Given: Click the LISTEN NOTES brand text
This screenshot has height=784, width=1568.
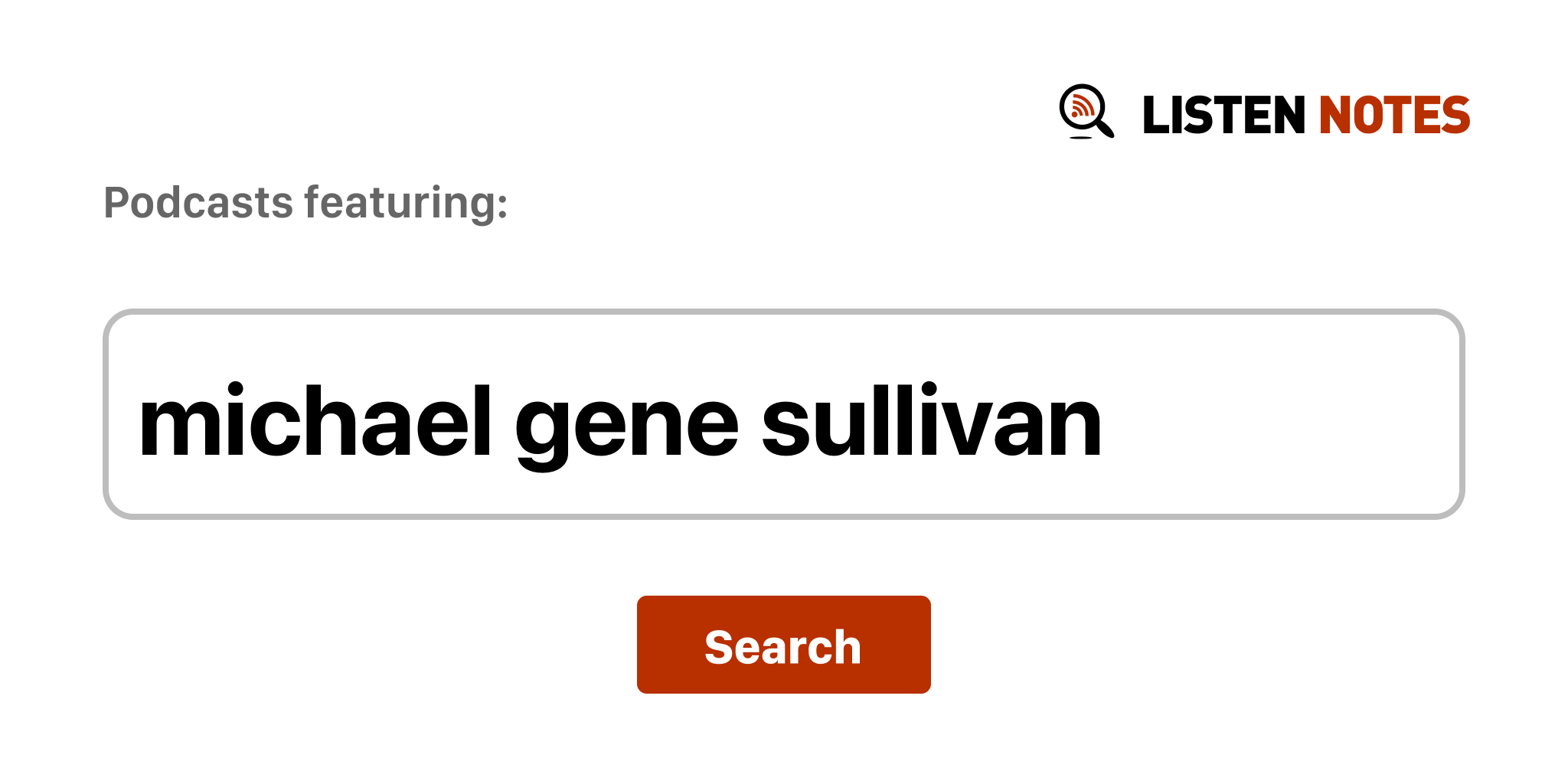Looking at the screenshot, I should pyautogui.click(x=1305, y=116).
